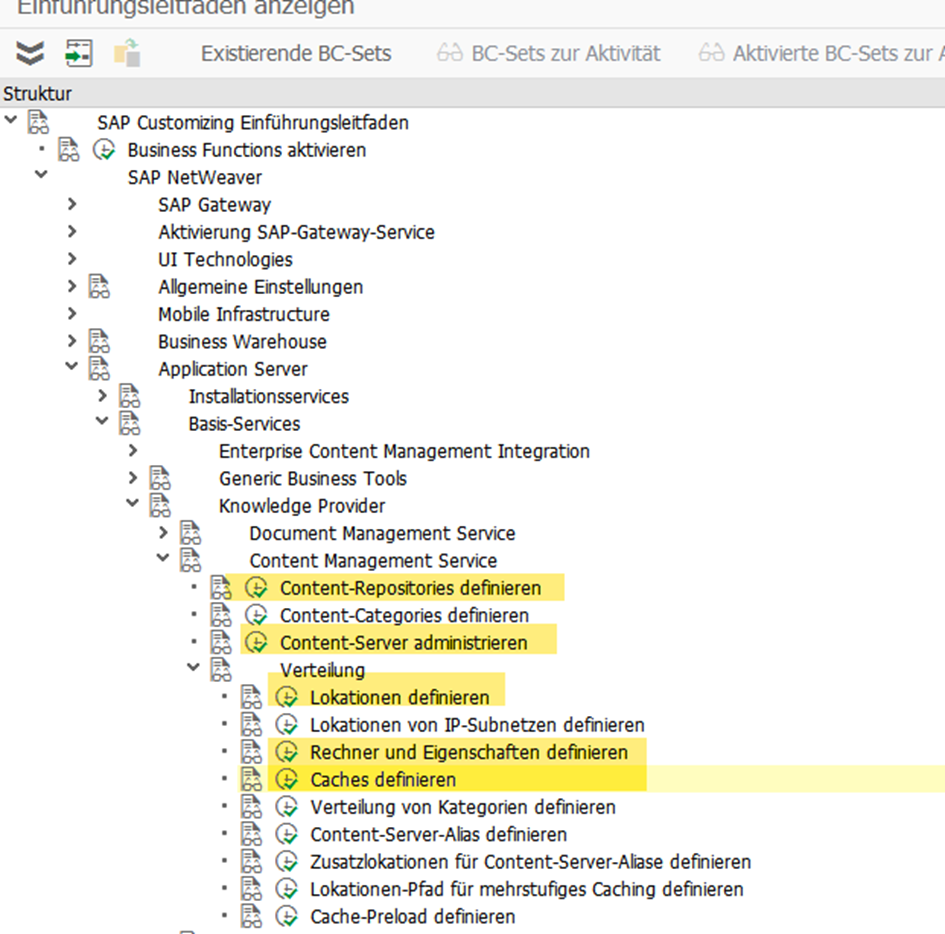Image resolution: width=945 pixels, height=934 pixels.
Task: Execute Caches definieren activity icon
Action: click(287, 779)
